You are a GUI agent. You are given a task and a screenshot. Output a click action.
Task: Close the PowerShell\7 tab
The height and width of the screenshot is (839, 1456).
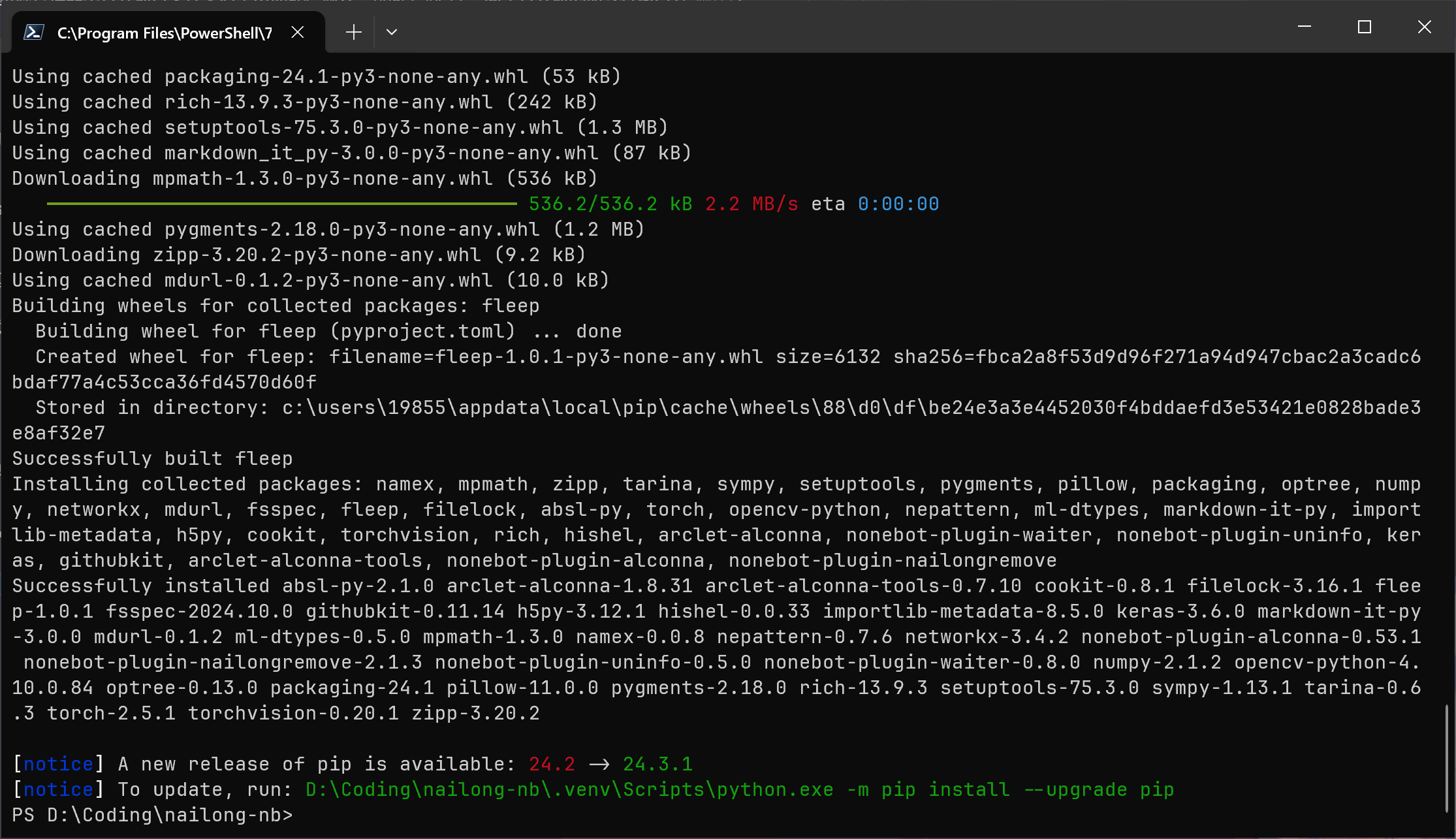(298, 32)
